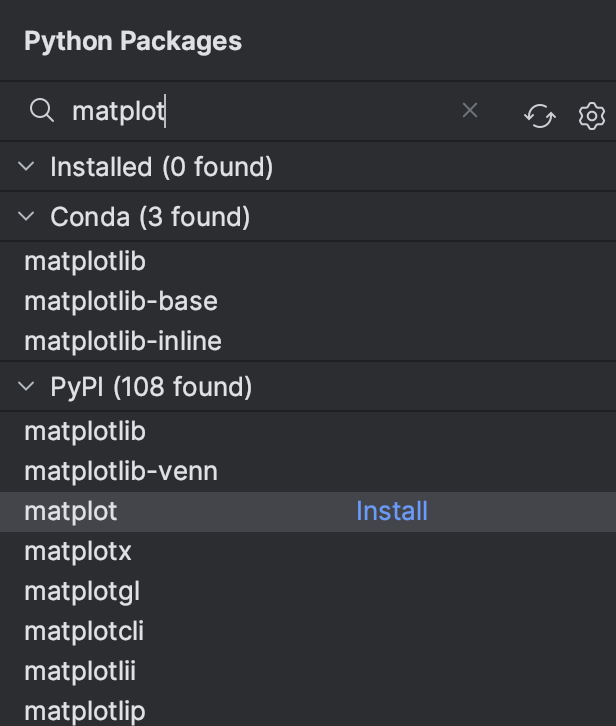
Task: Click the search magnifier icon
Action: point(41,111)
